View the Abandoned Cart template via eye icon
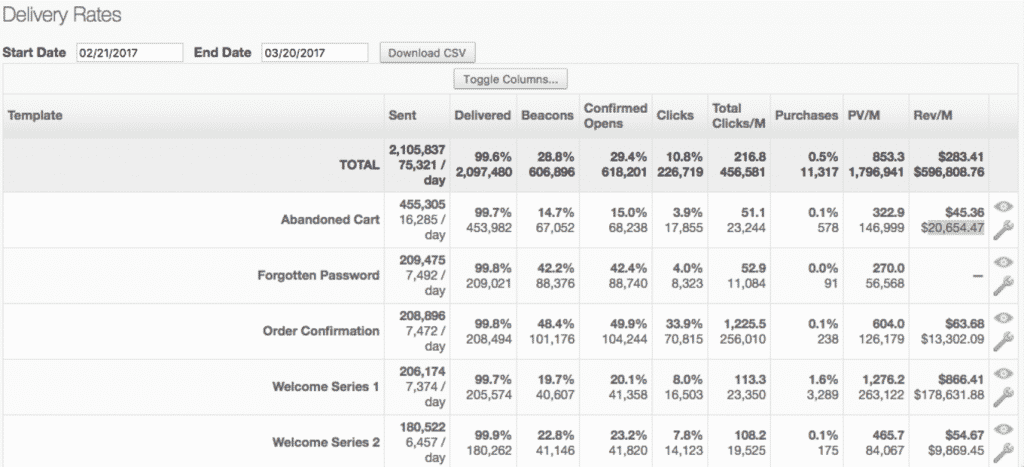The width and height of the screenshot is (1024, 467). point(1003,206)
